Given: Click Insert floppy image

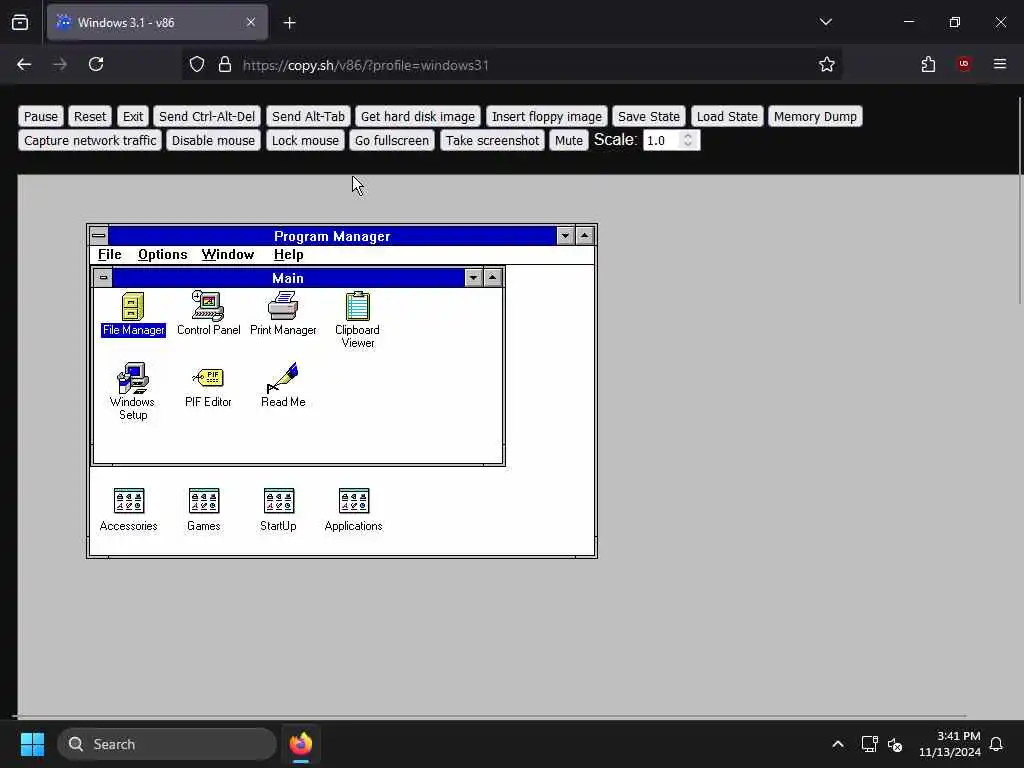Looking at the screenshot, I should point(547,116).
